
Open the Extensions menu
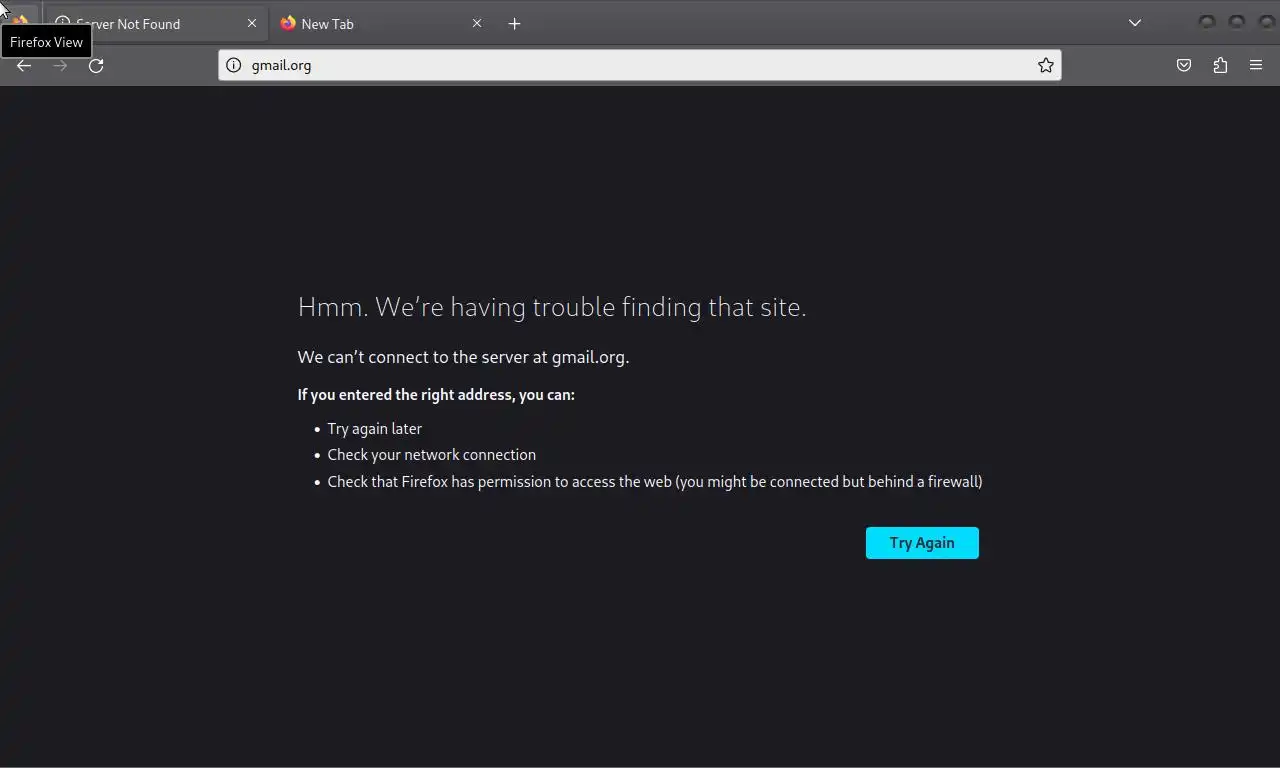click(x=1220, y=65)
